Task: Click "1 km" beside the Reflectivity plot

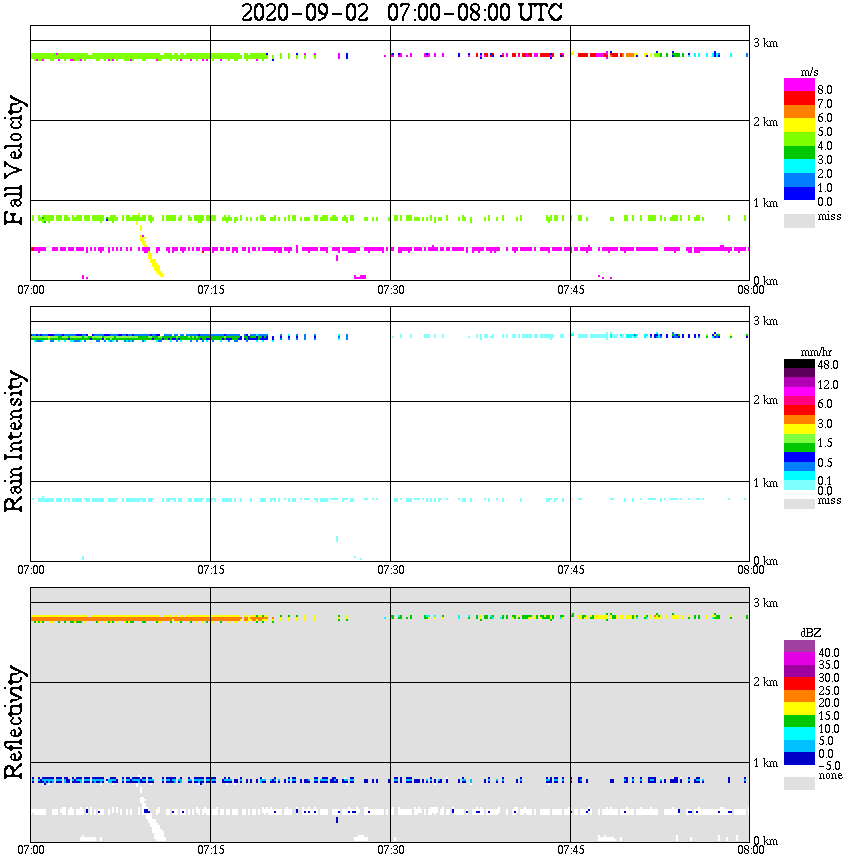Action: pos(766,763)
